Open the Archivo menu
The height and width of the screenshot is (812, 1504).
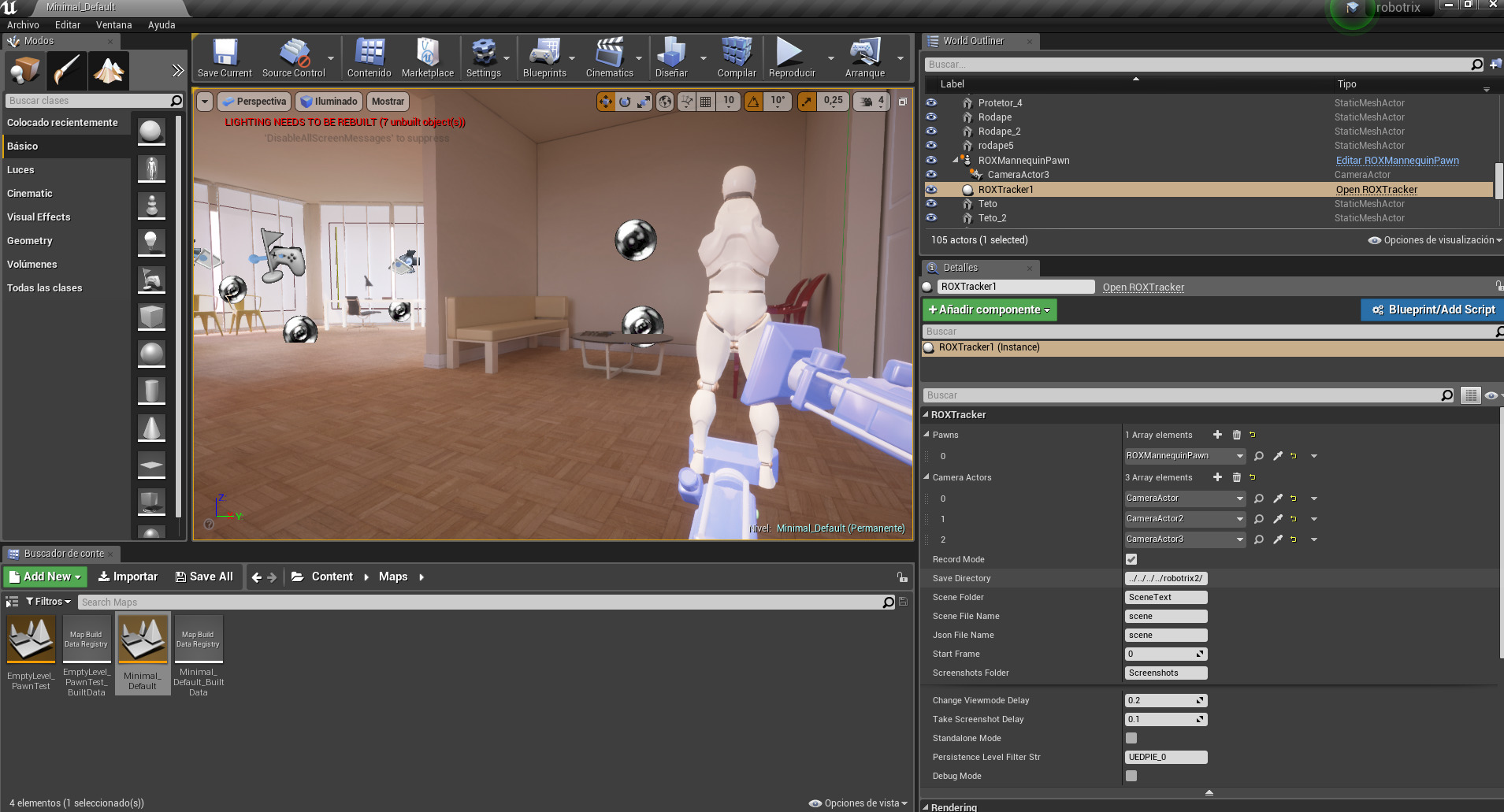[23, 25]
